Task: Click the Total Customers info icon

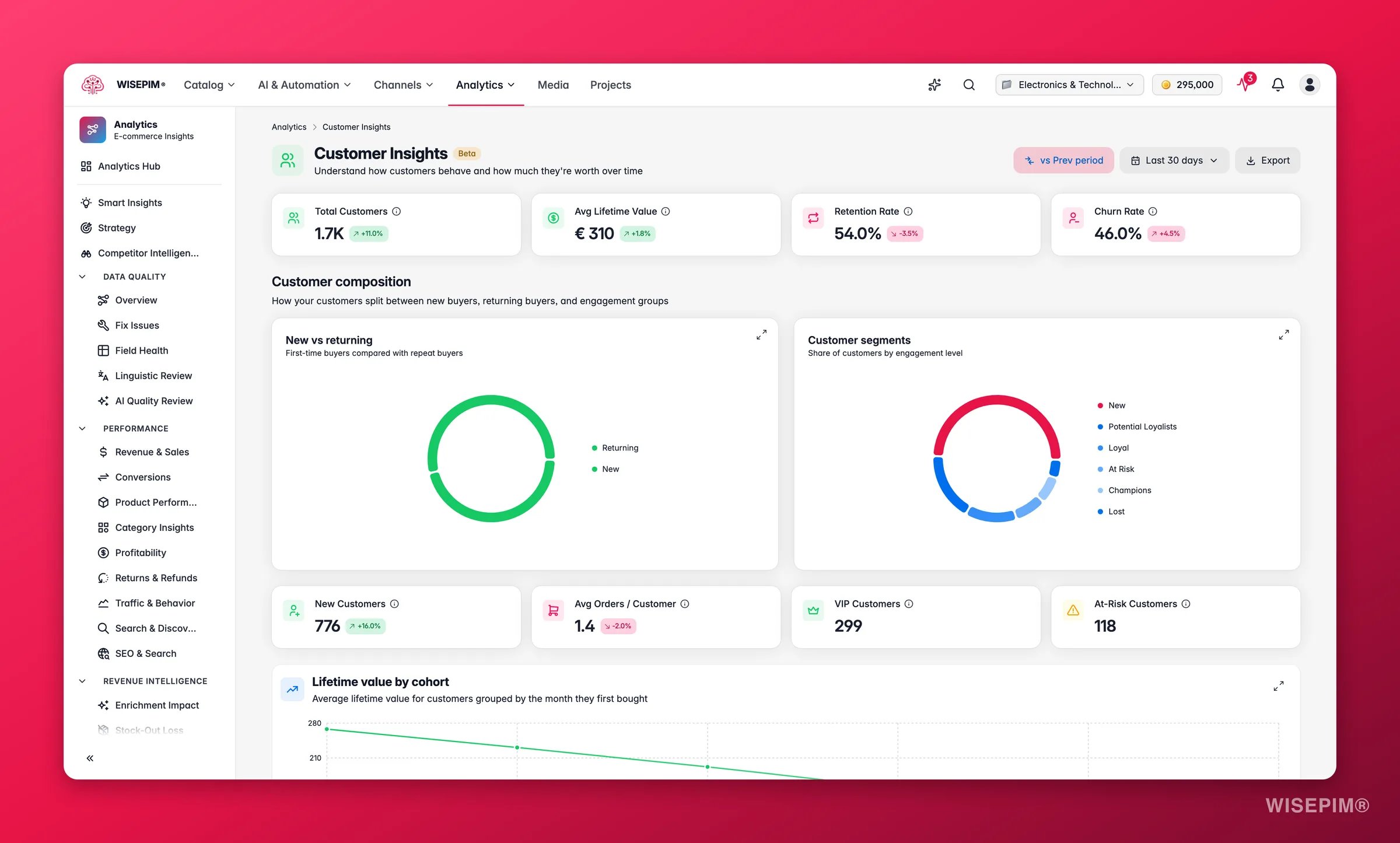Action: tap(396, 211)
